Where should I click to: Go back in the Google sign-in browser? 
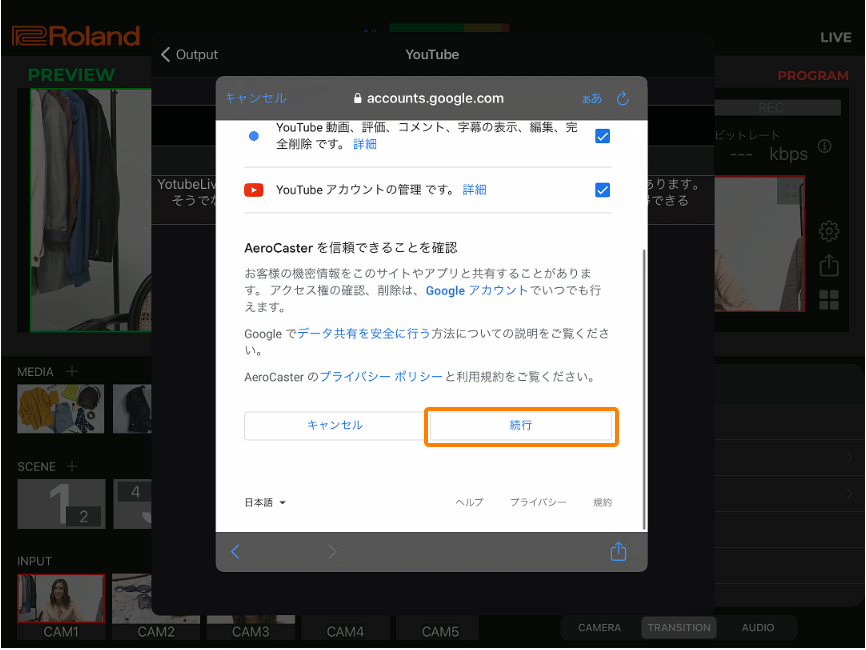click(x=235, y=551)
